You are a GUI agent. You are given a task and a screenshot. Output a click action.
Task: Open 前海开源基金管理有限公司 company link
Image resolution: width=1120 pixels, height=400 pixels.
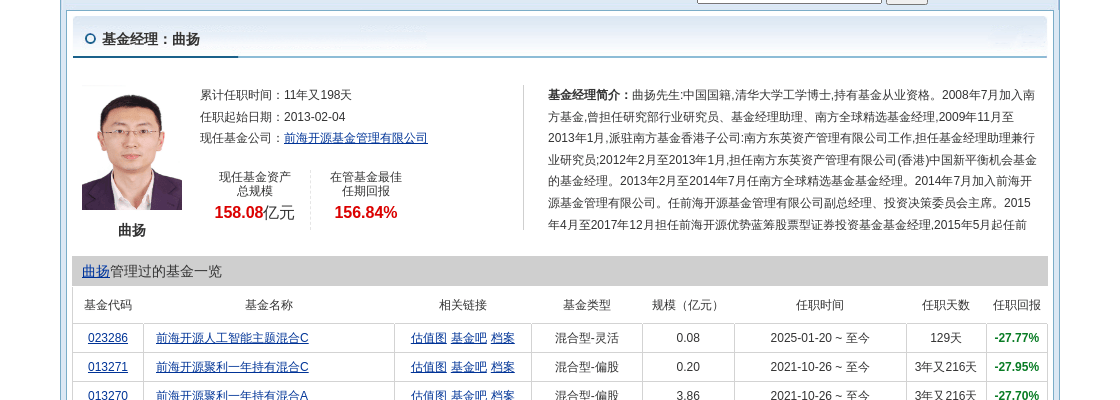click(x=356, y=139)
